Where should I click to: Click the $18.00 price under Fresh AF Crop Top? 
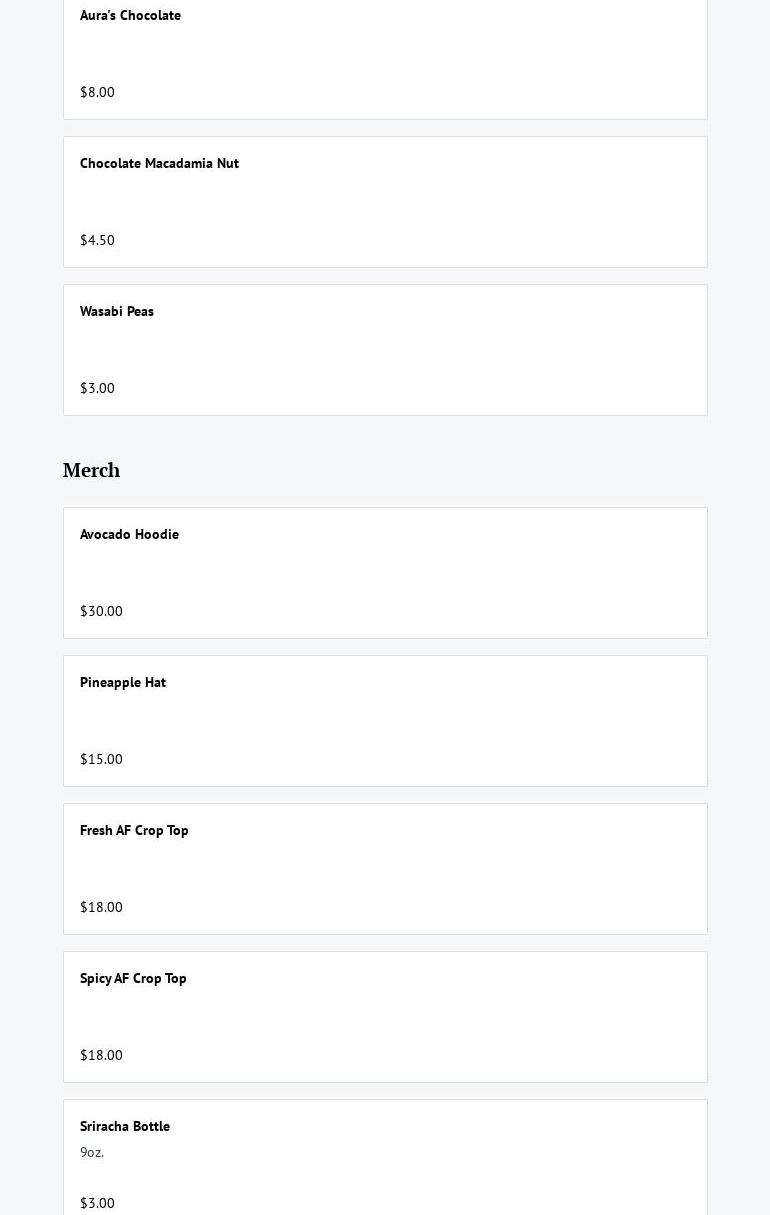click(x=101, y=907)
